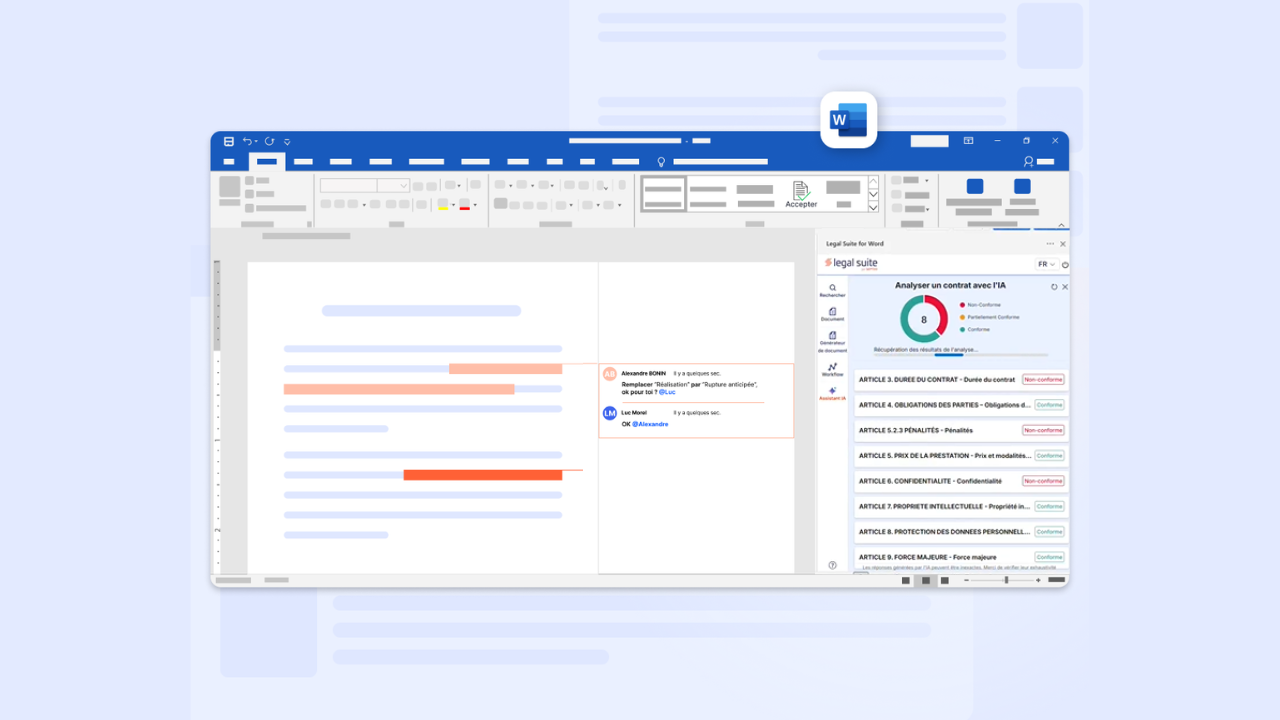Toggle the yellow text highlight color
The height and width of the screenshot is (720, 1280).
click(x=443, y=203)
